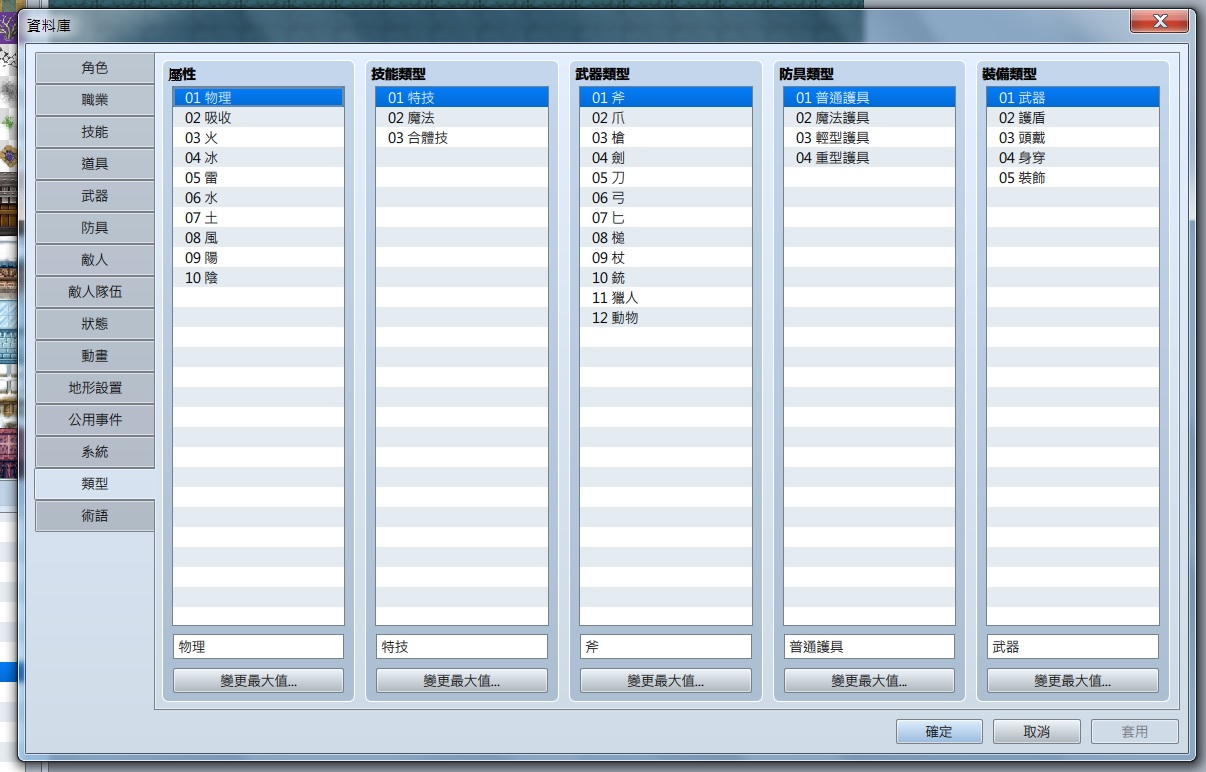Select element row 08 風

(258, 238)
